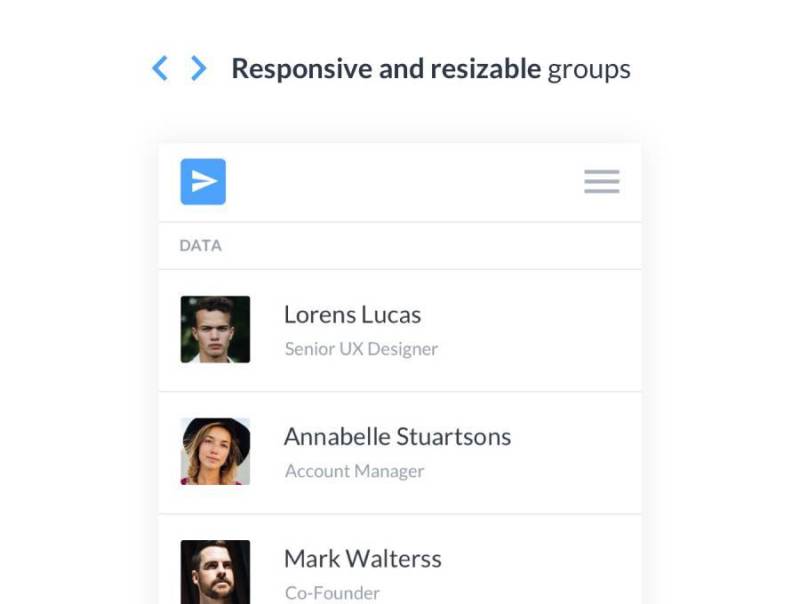
Task: Click the bold 'Responsive and resizable' heading
Action: click(386, 69)
